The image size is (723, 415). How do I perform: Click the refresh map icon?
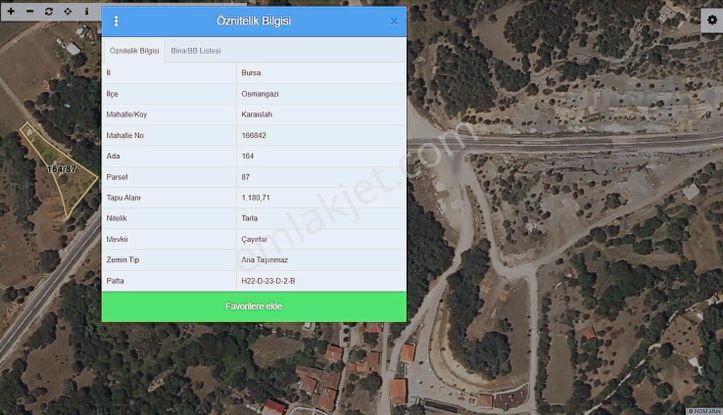[x=48, y=11]
